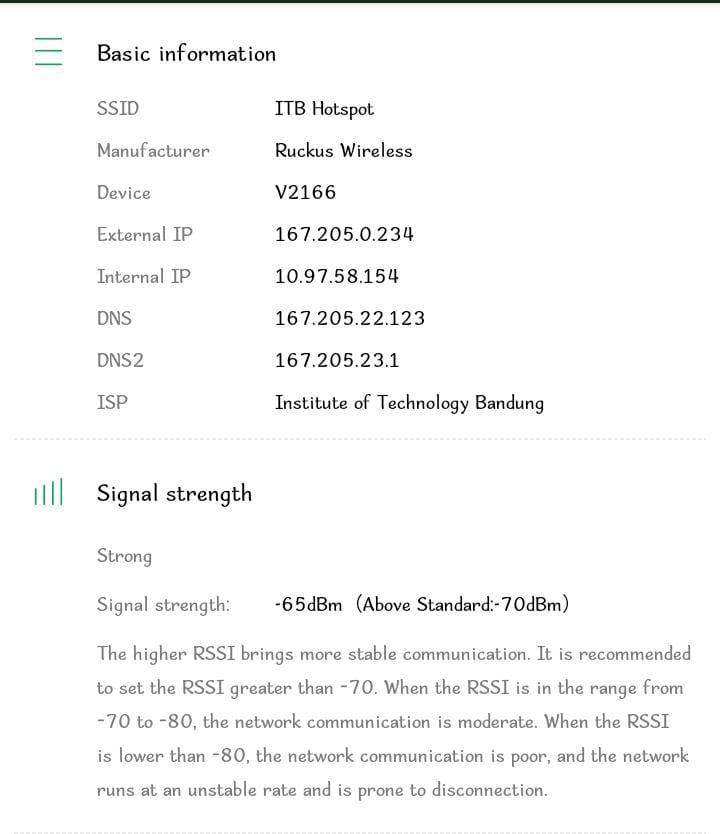Viewport: 720px width, 834px height.
Task: Click the Basic information list icon
Action: click(48, 52)
